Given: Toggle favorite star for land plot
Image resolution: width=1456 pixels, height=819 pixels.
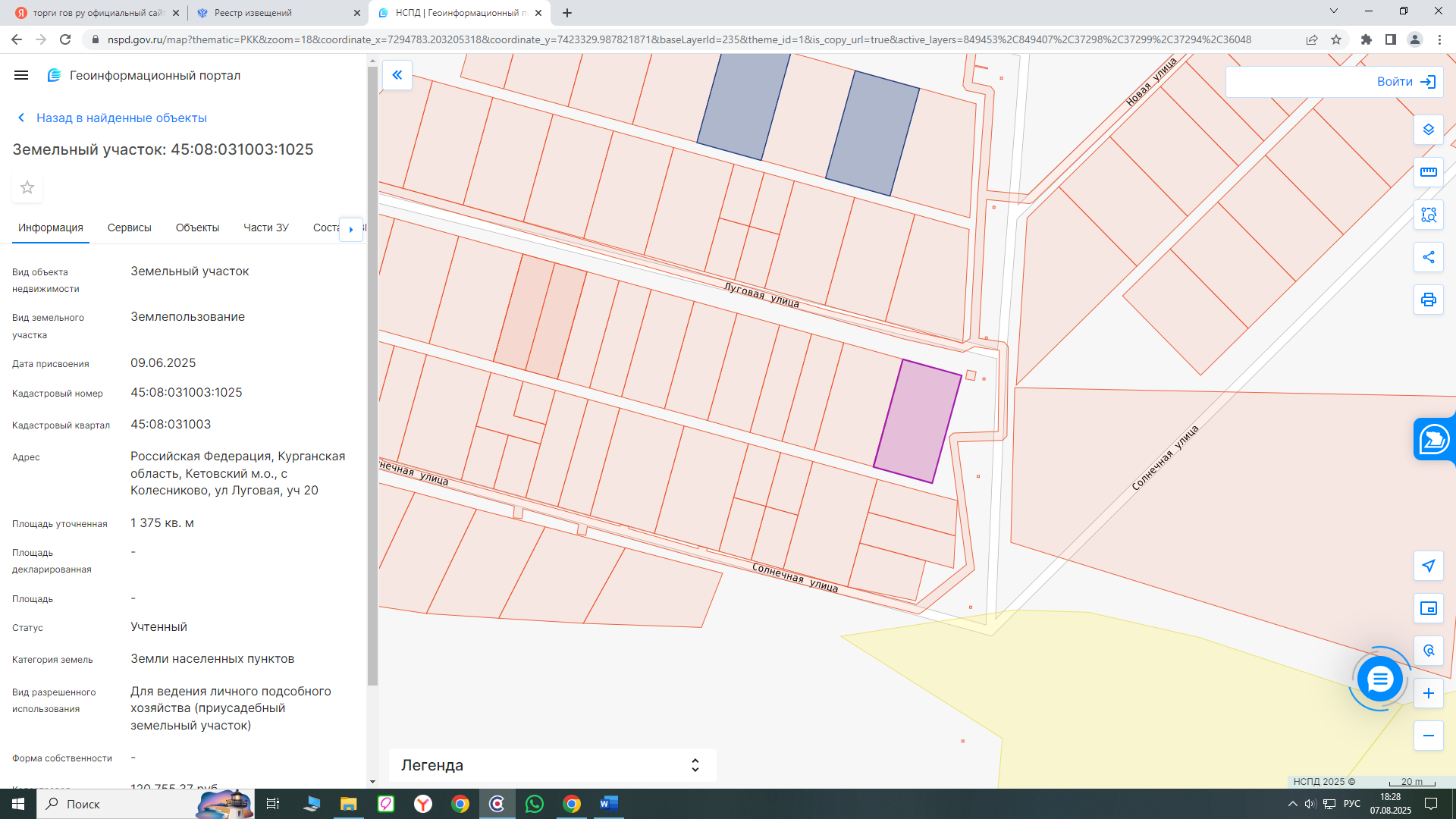Looking at the screenshot, I should point(27,187).
